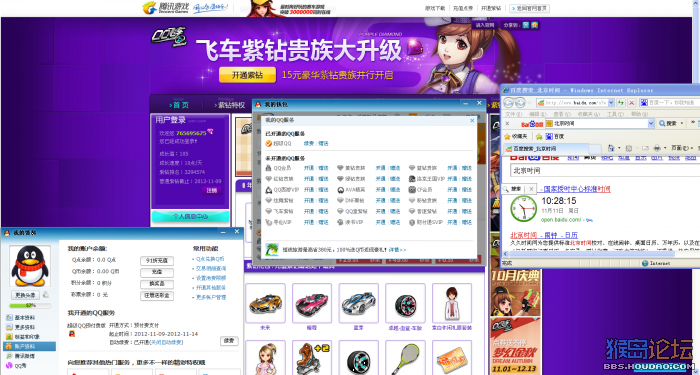Viewport: 700px width, 375px height.
Task: Click the IE back button
Action: point(508,103)
